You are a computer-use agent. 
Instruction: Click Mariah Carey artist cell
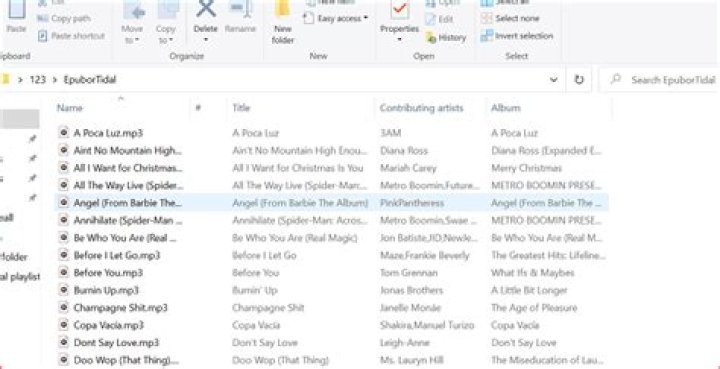pyautogui.click(x=408, y=168)
